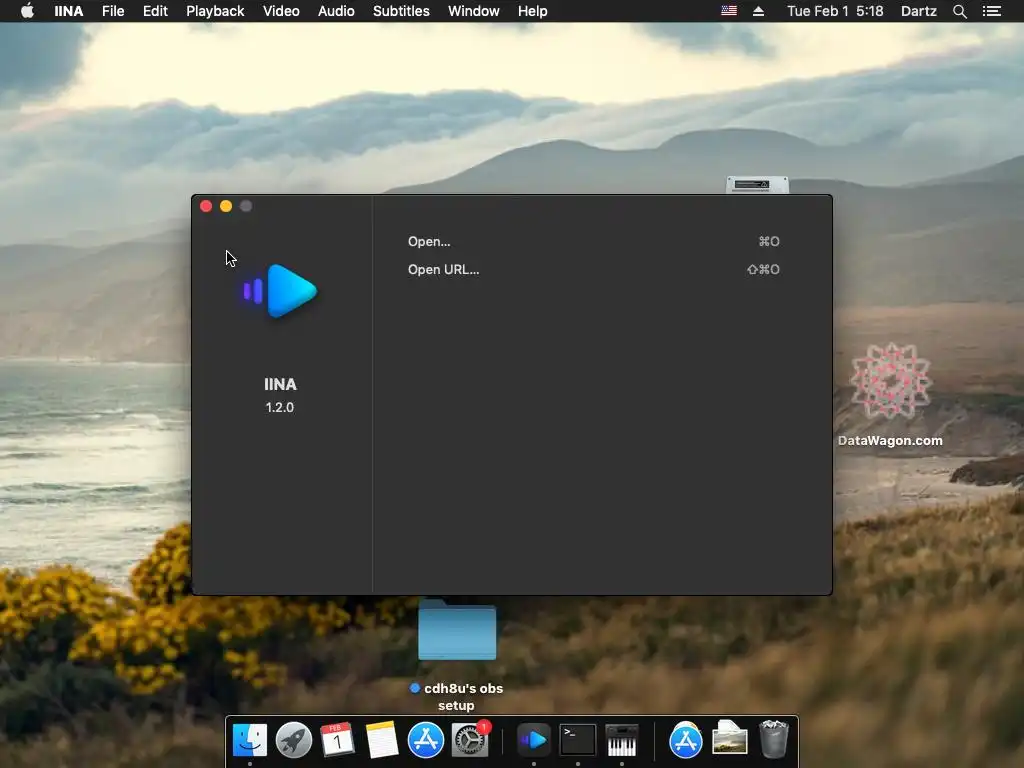Screen dimensions: 1024x768
Task: Click the date and time in menu bar
Action: [x=835, y=11]
